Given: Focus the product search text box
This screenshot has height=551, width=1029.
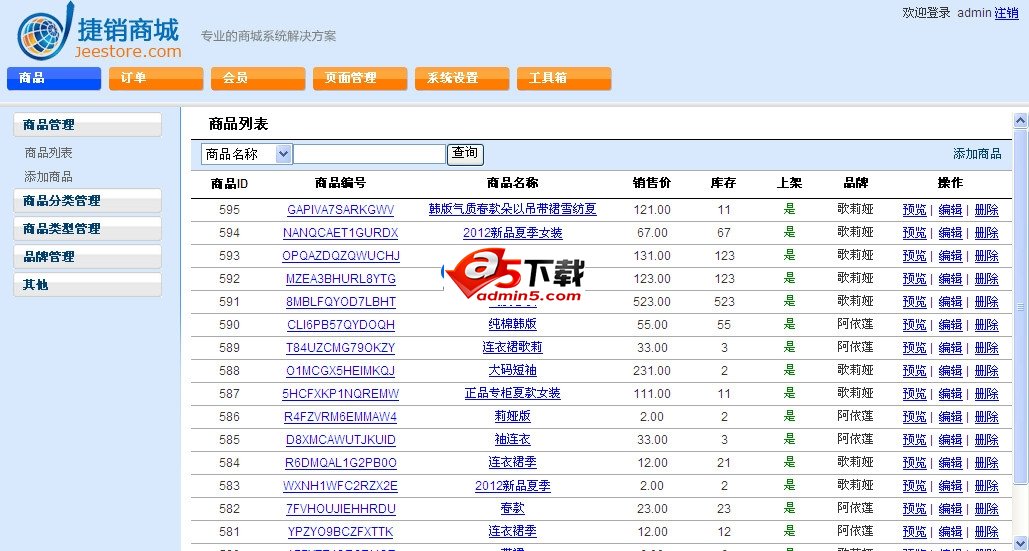Looking at the screenshot, I should tap(369, 154).
